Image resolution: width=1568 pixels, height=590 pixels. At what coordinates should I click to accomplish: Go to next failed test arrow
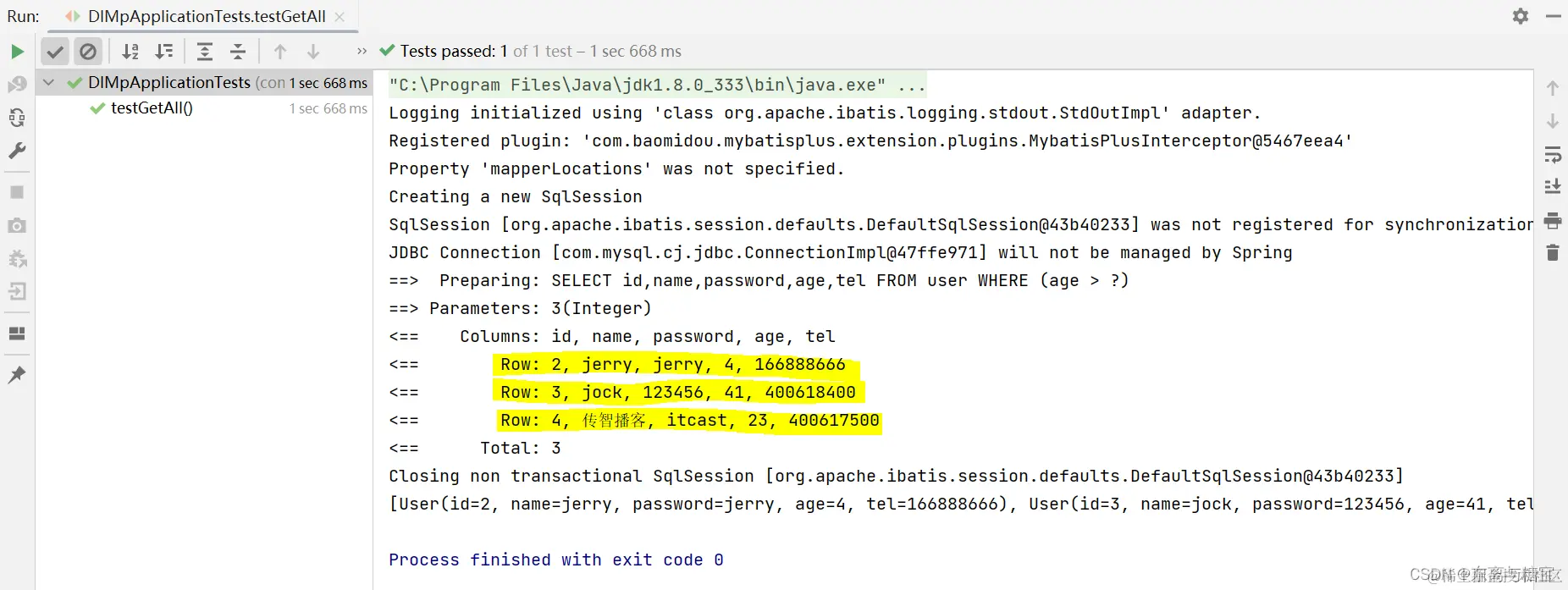[x=313, y=52]
